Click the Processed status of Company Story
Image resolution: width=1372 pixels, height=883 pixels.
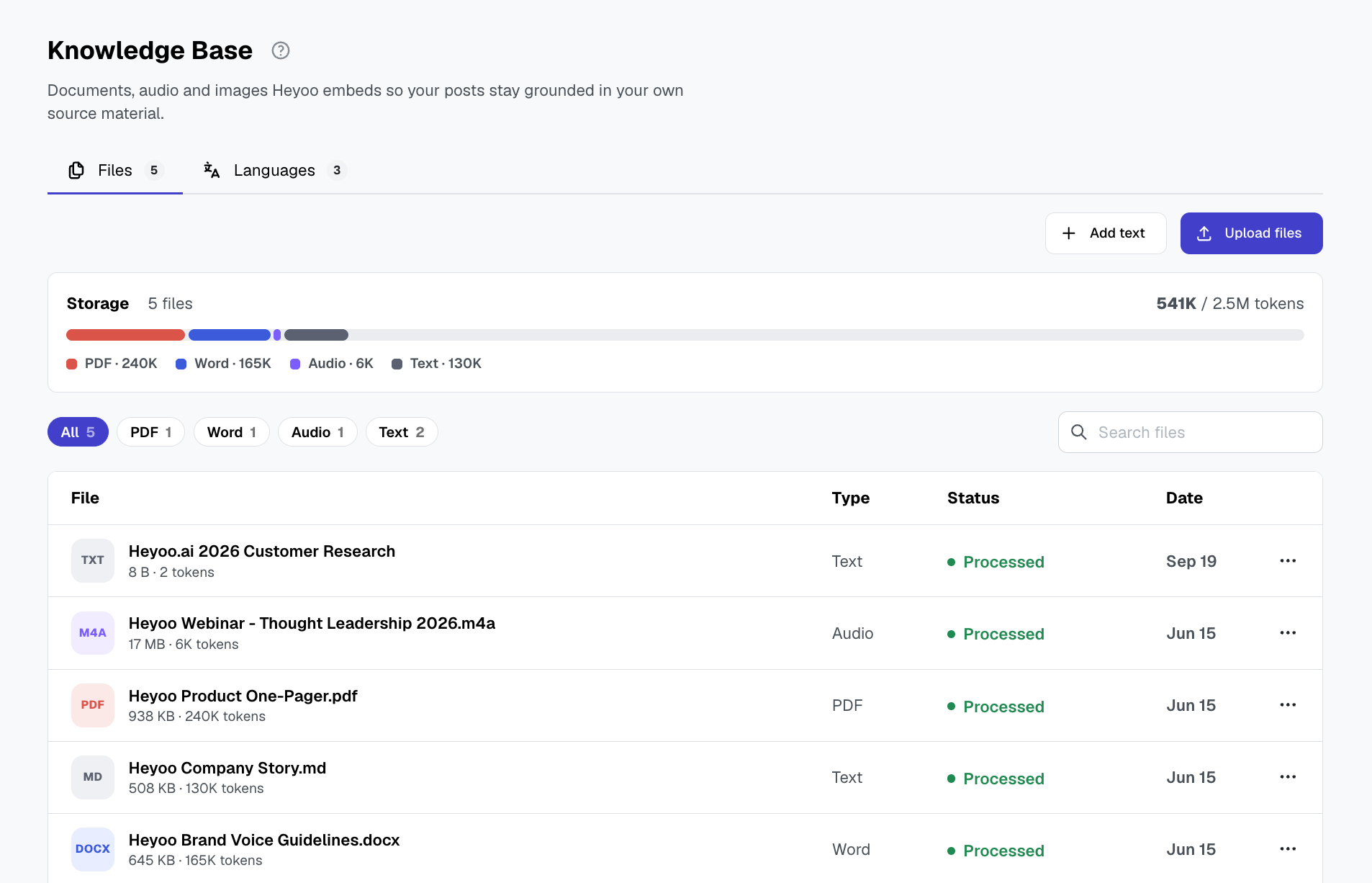pos(996,779)
